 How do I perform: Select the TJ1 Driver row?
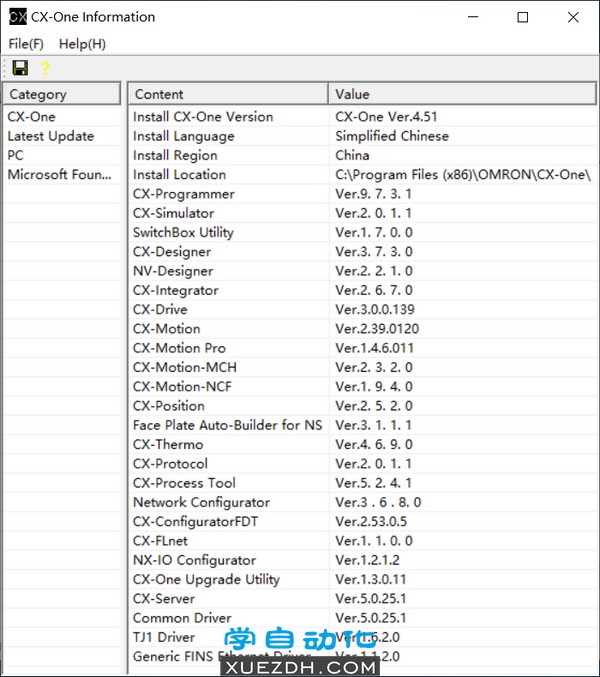click(363, 637)
